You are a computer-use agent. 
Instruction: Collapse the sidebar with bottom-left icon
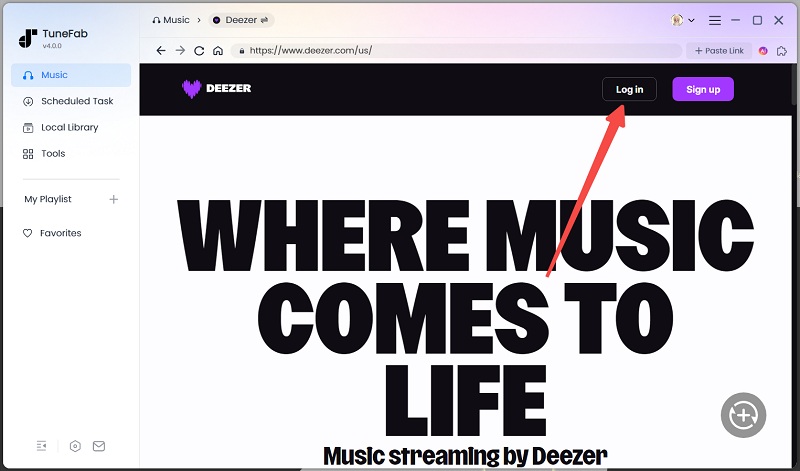[x=42, y=446]
